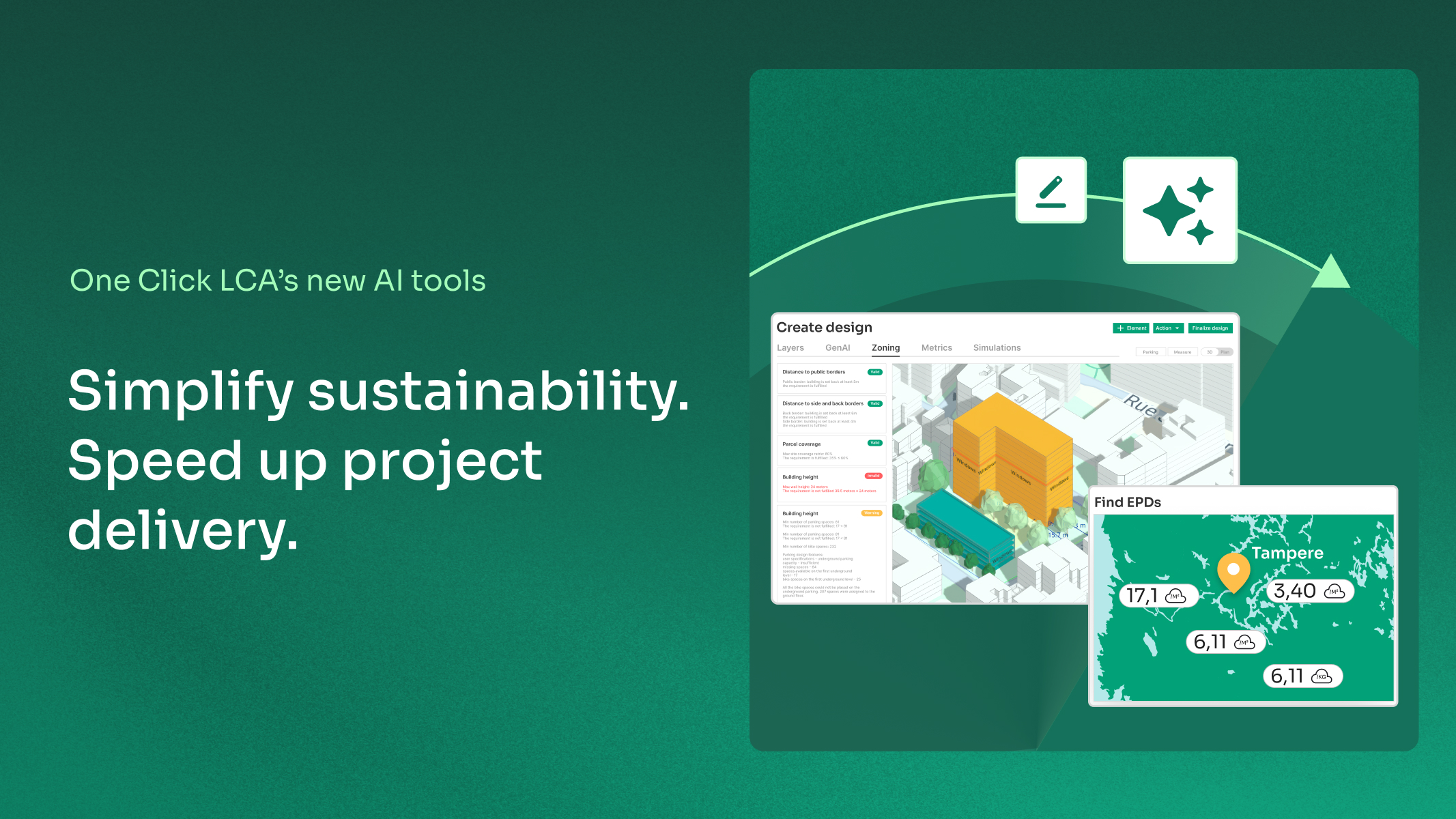Click the 6,11 per KG value badge
Screen dimensions: 1456x819
(x=1303, y=676)
